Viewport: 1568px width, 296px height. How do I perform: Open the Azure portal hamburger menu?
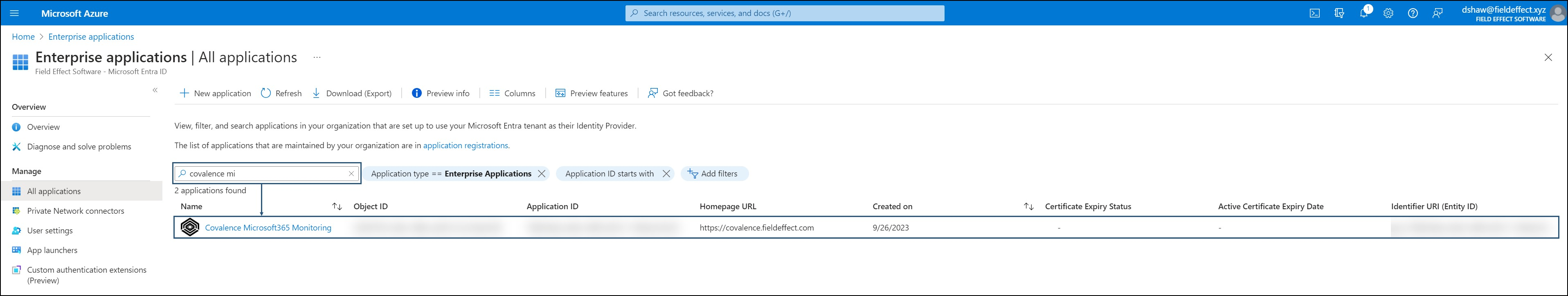coord(15,13)
